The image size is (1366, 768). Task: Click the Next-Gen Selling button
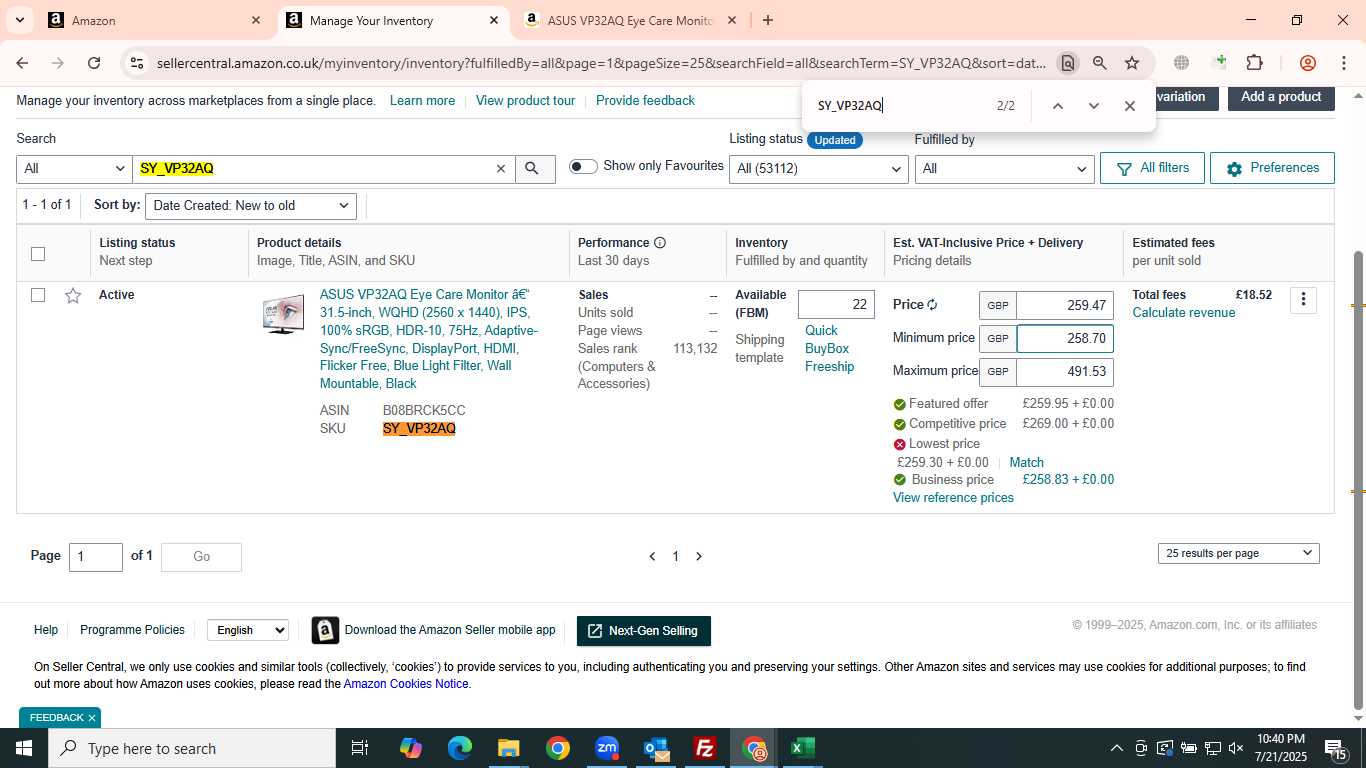click(643, 631)
